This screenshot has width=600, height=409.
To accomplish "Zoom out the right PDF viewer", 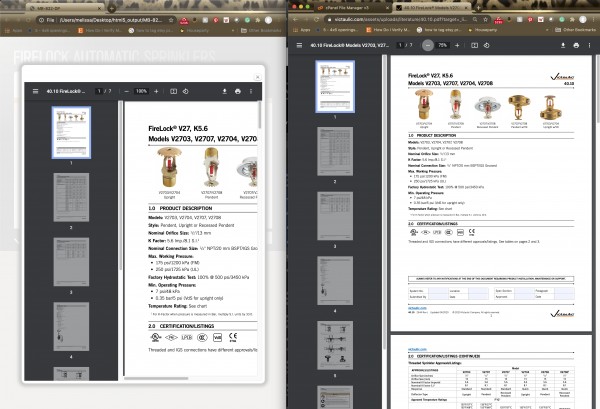I will coord(428,45).
